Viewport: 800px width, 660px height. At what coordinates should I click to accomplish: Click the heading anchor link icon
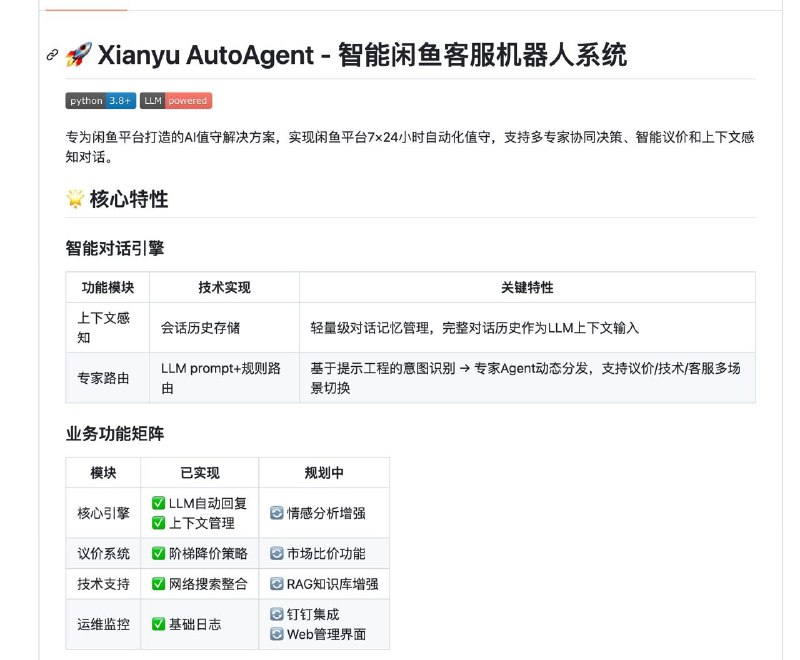click(x=52, y=55)
